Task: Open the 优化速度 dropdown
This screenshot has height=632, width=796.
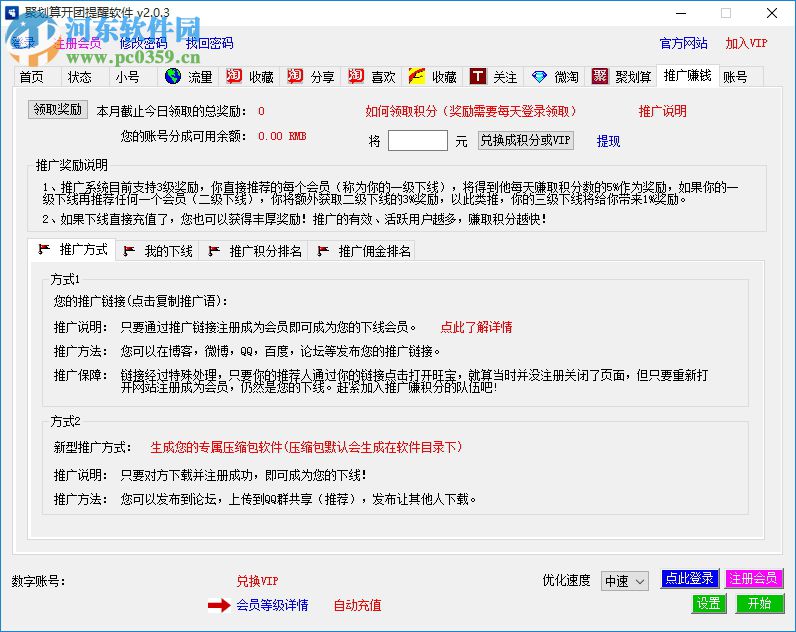Action: (624, 581)
